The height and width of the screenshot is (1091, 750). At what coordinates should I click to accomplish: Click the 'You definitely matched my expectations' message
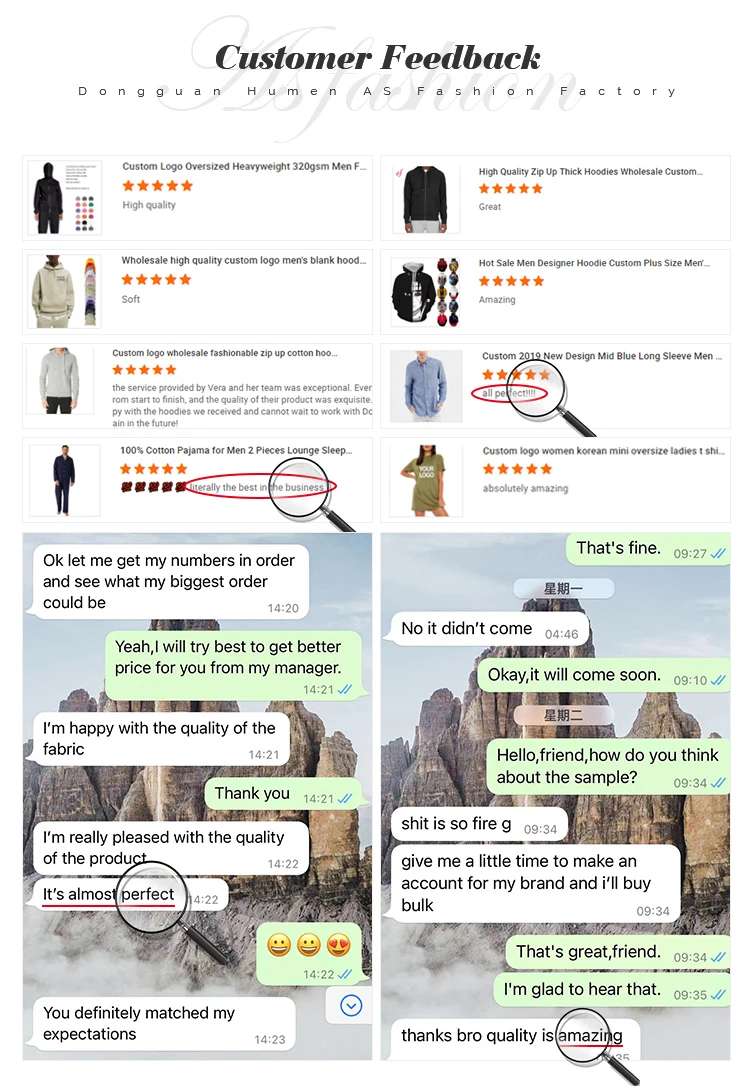(x=164, y=1024)
